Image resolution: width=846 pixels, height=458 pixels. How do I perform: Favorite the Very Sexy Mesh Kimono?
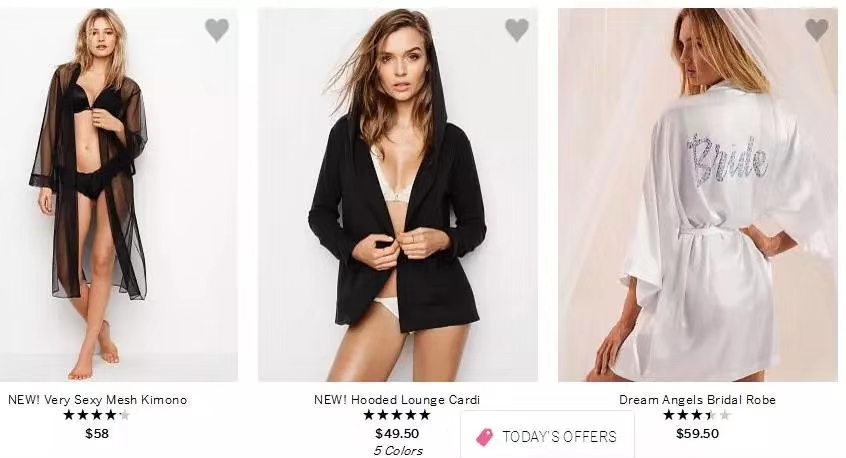217,30
